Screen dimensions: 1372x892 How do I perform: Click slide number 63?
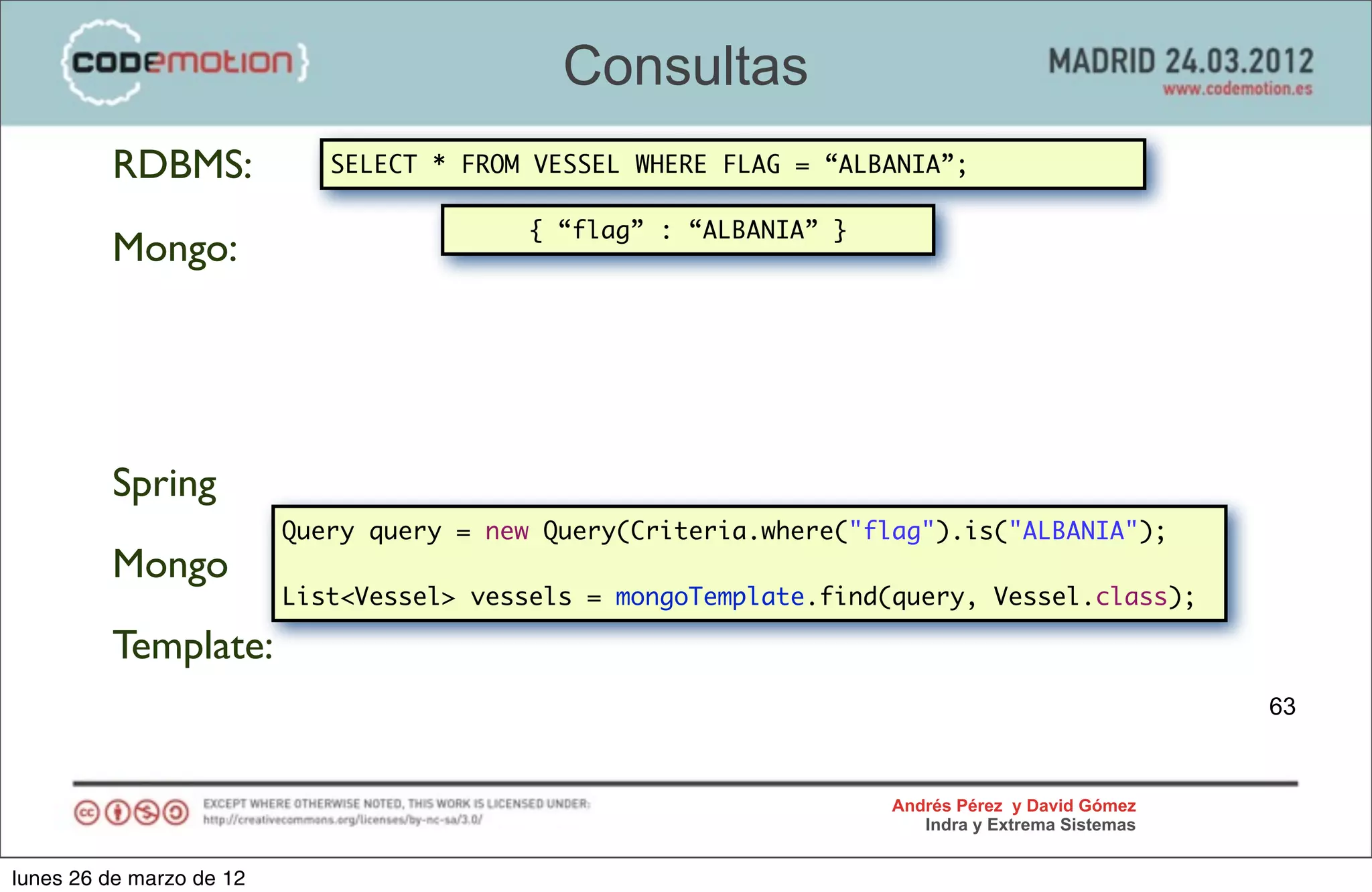pyautogui.click(x=1282, y=707)
